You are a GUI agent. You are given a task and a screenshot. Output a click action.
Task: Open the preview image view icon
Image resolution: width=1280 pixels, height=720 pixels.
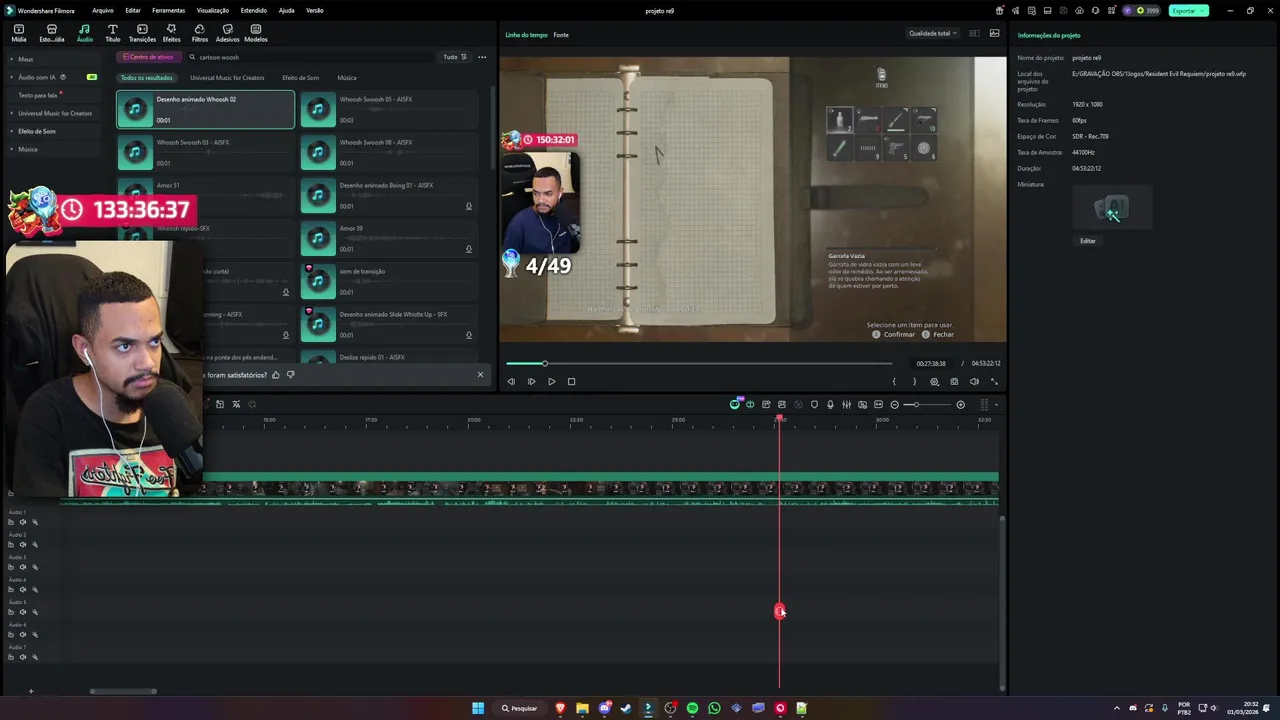(x=994, y=33)
